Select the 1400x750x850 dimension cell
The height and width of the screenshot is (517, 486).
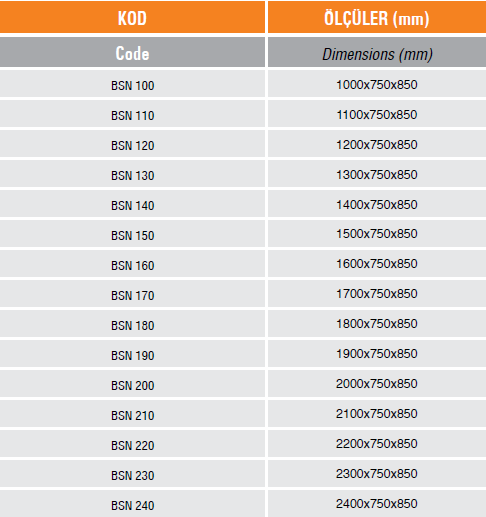point(377,203)
